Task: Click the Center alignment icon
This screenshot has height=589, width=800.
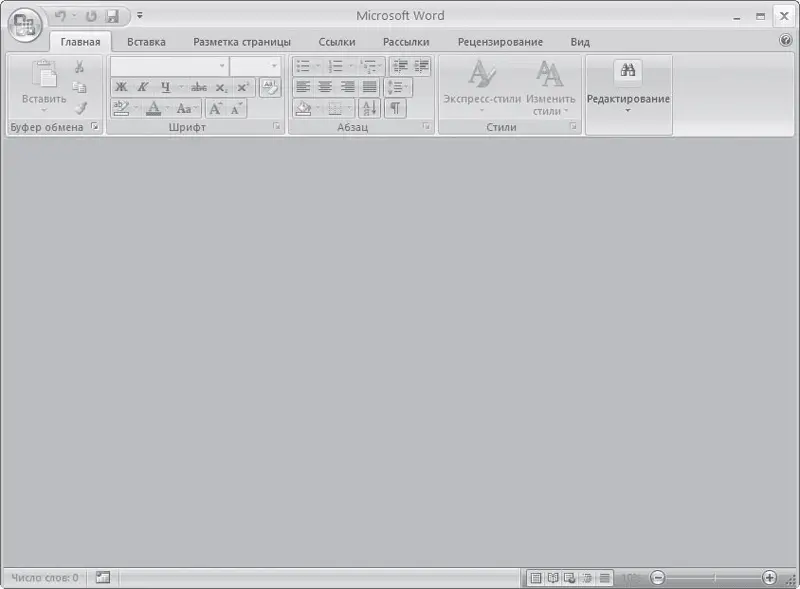Action: coord(325,87)
